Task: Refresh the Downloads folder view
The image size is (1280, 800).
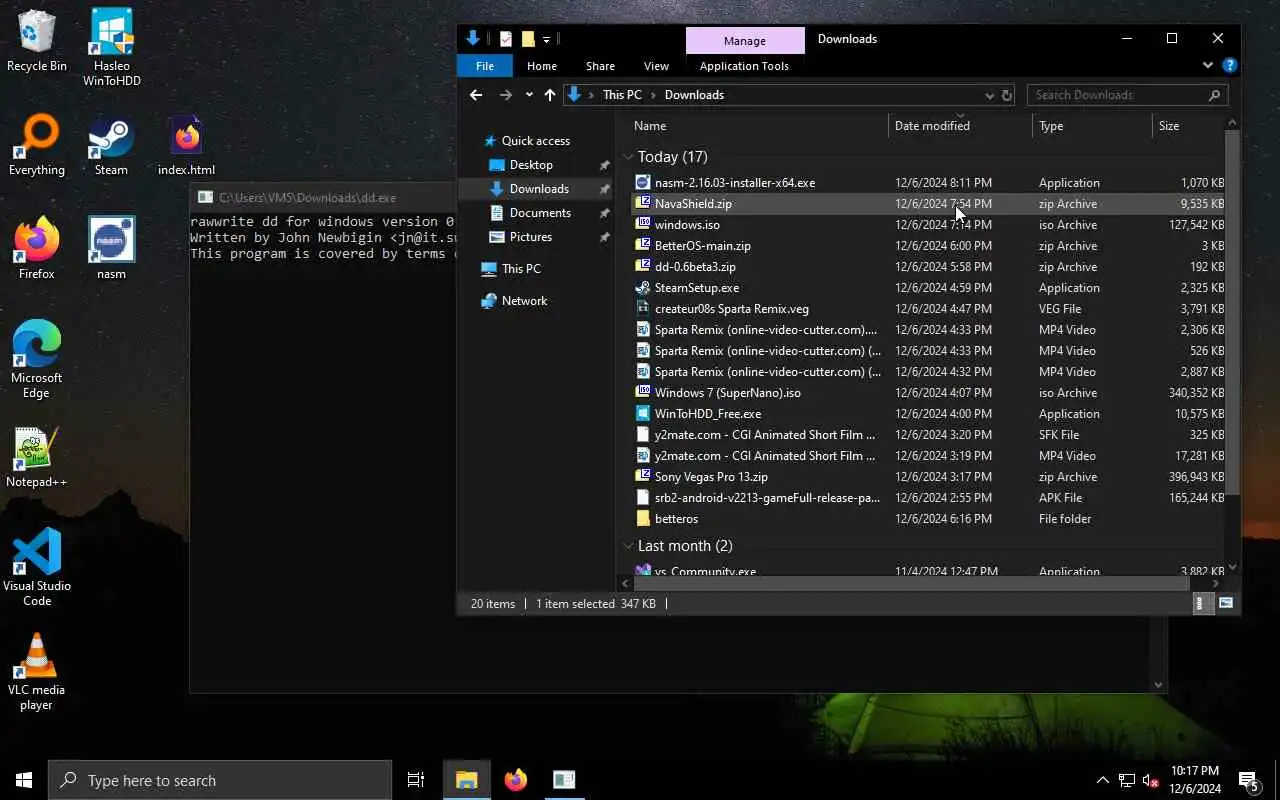Action: [1007, 95]
